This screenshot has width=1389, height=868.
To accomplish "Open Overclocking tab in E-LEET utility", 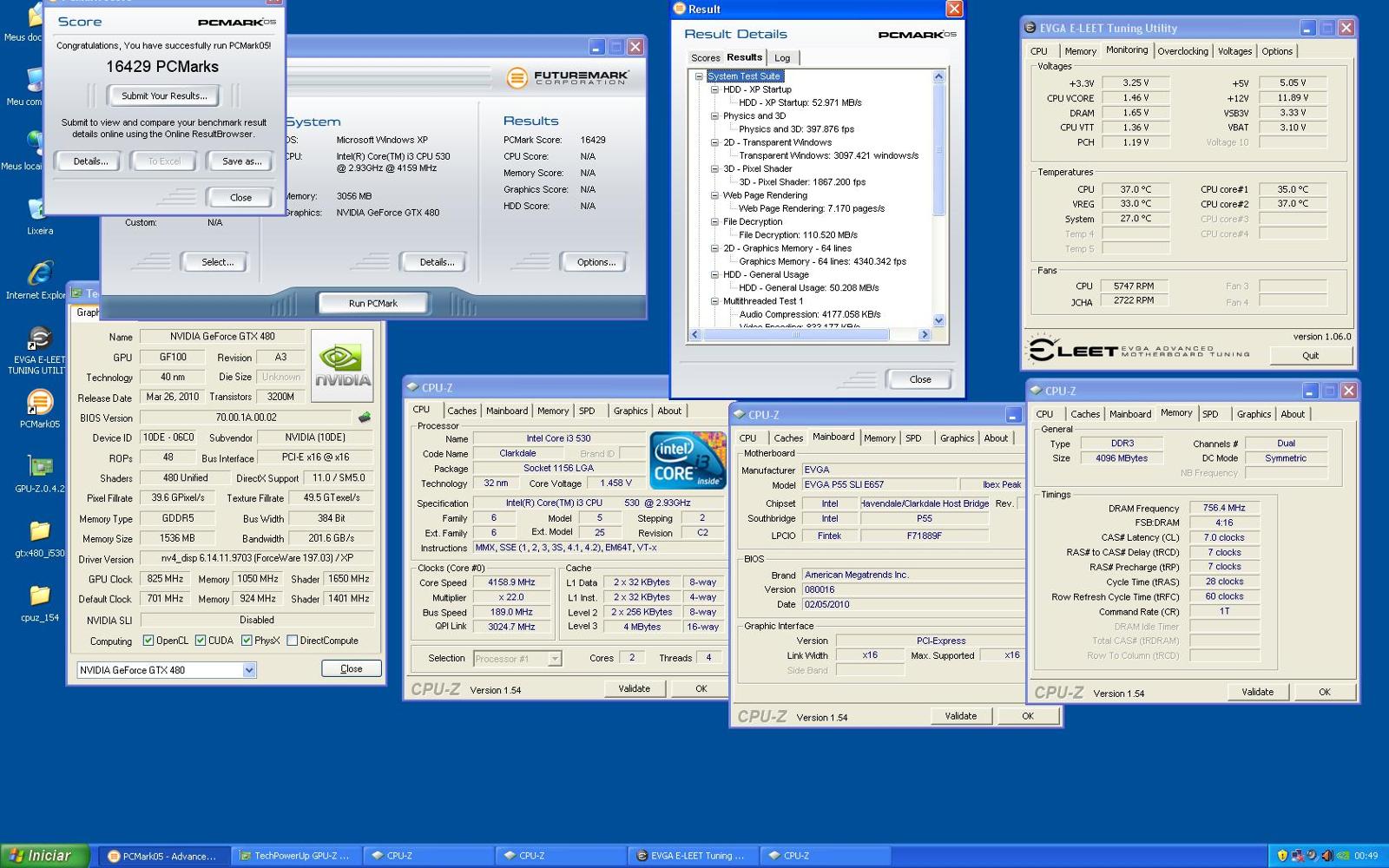I will pyautogui.click(x=1182, y=51).
